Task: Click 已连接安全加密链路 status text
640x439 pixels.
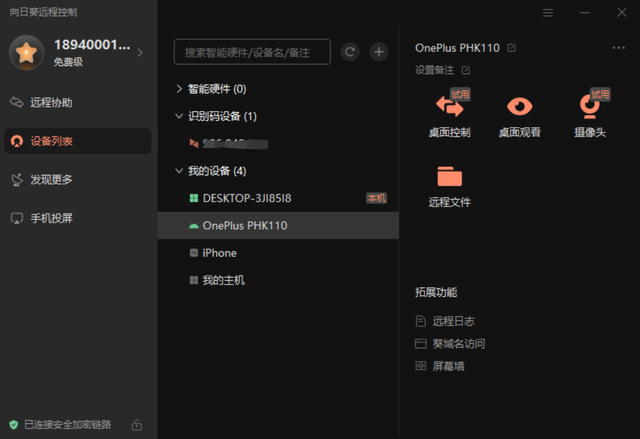Action: [x=68, y=425]
